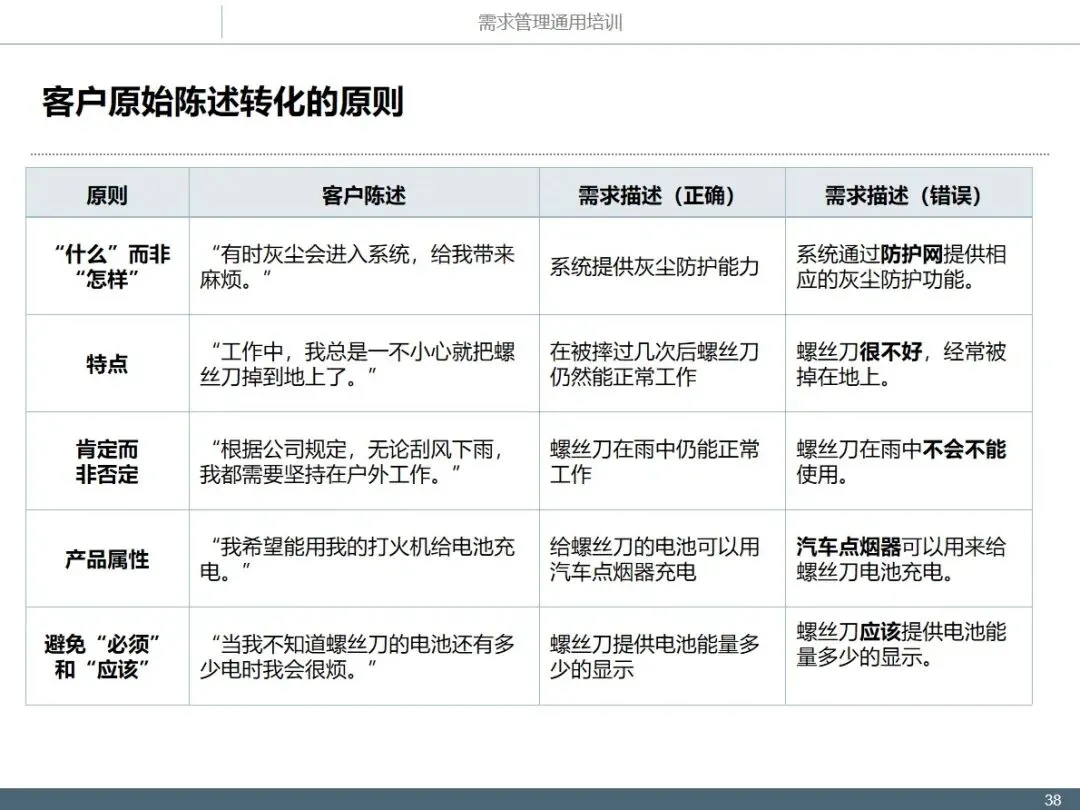Viewport: 1080px width, 810px height.
Task: Click the 特点 principle cell
Action: tap(107, 364)
